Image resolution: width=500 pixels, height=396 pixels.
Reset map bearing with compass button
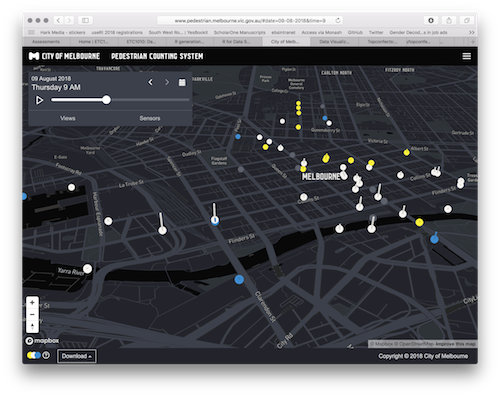click(x=32, y=326)
